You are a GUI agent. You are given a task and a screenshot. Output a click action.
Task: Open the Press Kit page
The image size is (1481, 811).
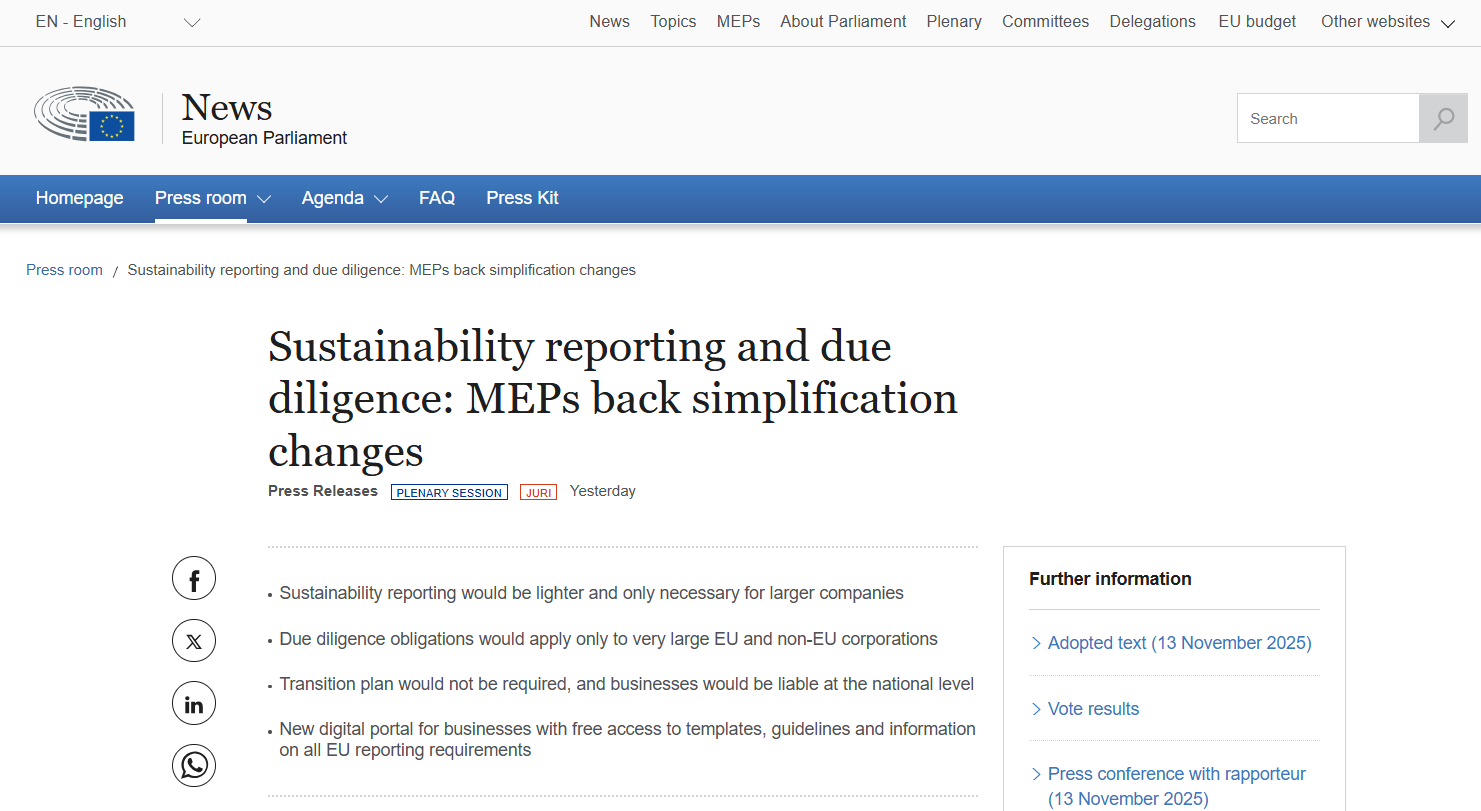522,198
